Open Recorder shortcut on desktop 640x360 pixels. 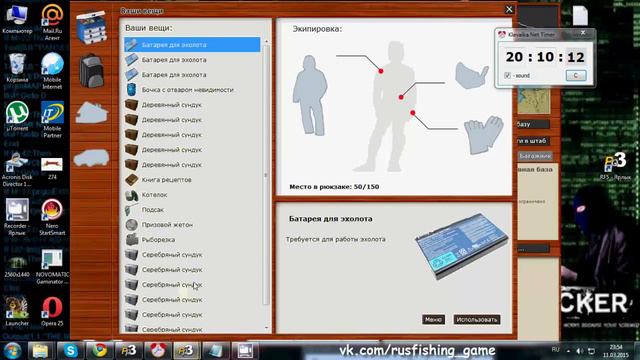coord(17,217)
